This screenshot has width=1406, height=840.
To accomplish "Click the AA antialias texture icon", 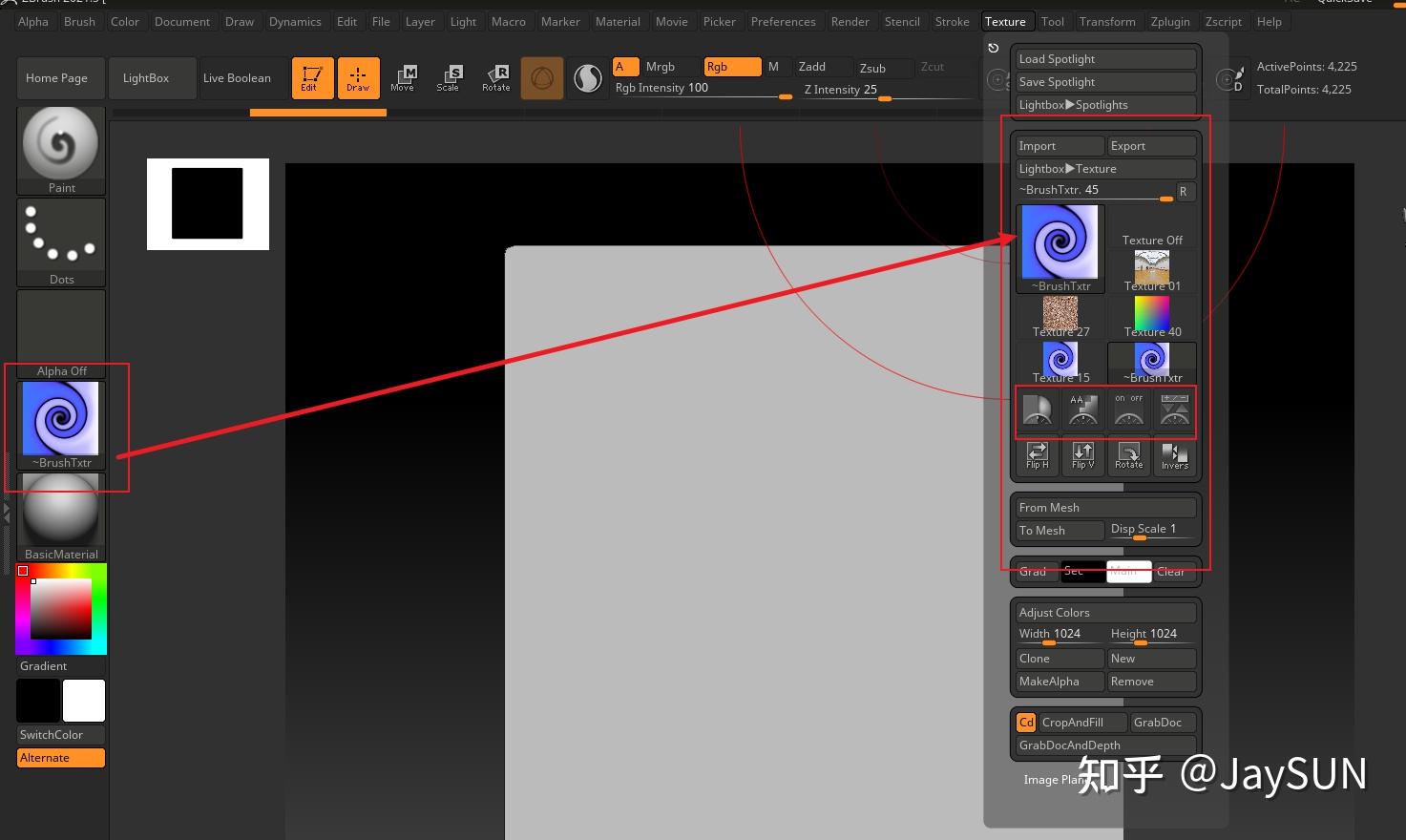I will coord(1083,410).
